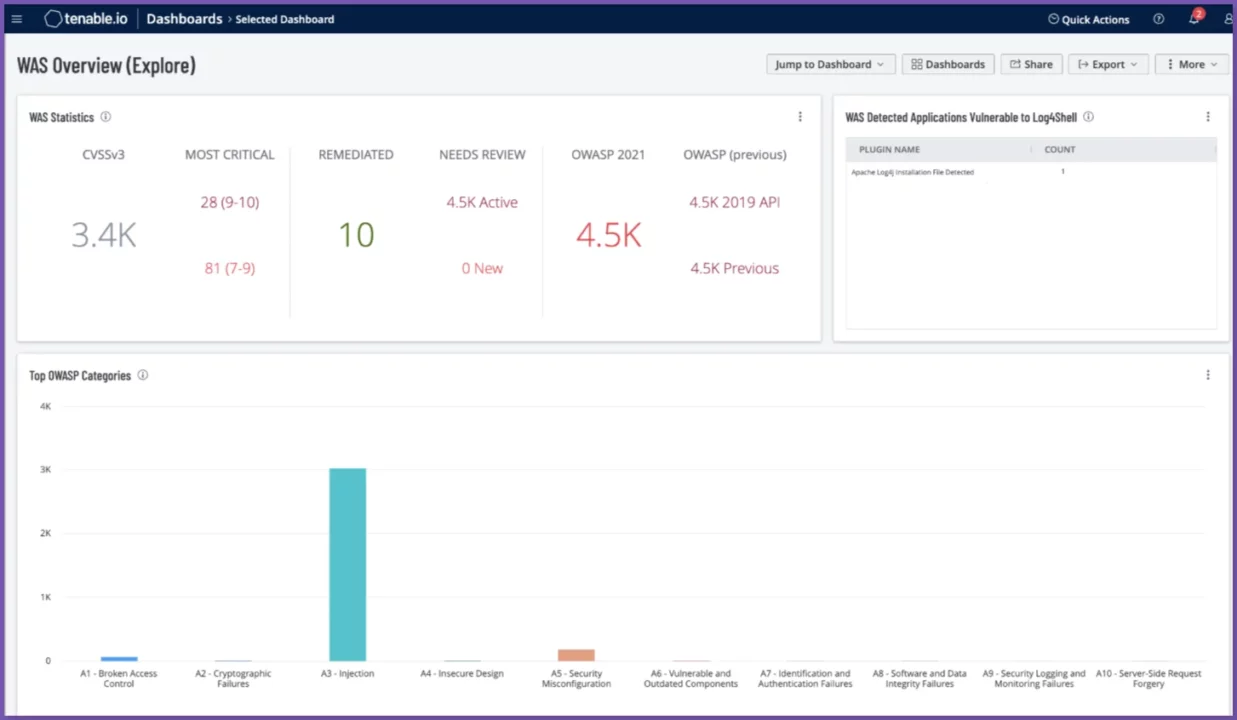Open the notifications bell
Viewport: 1237px width, 720px height.
pyautogui.click(x=1194, y=19)
